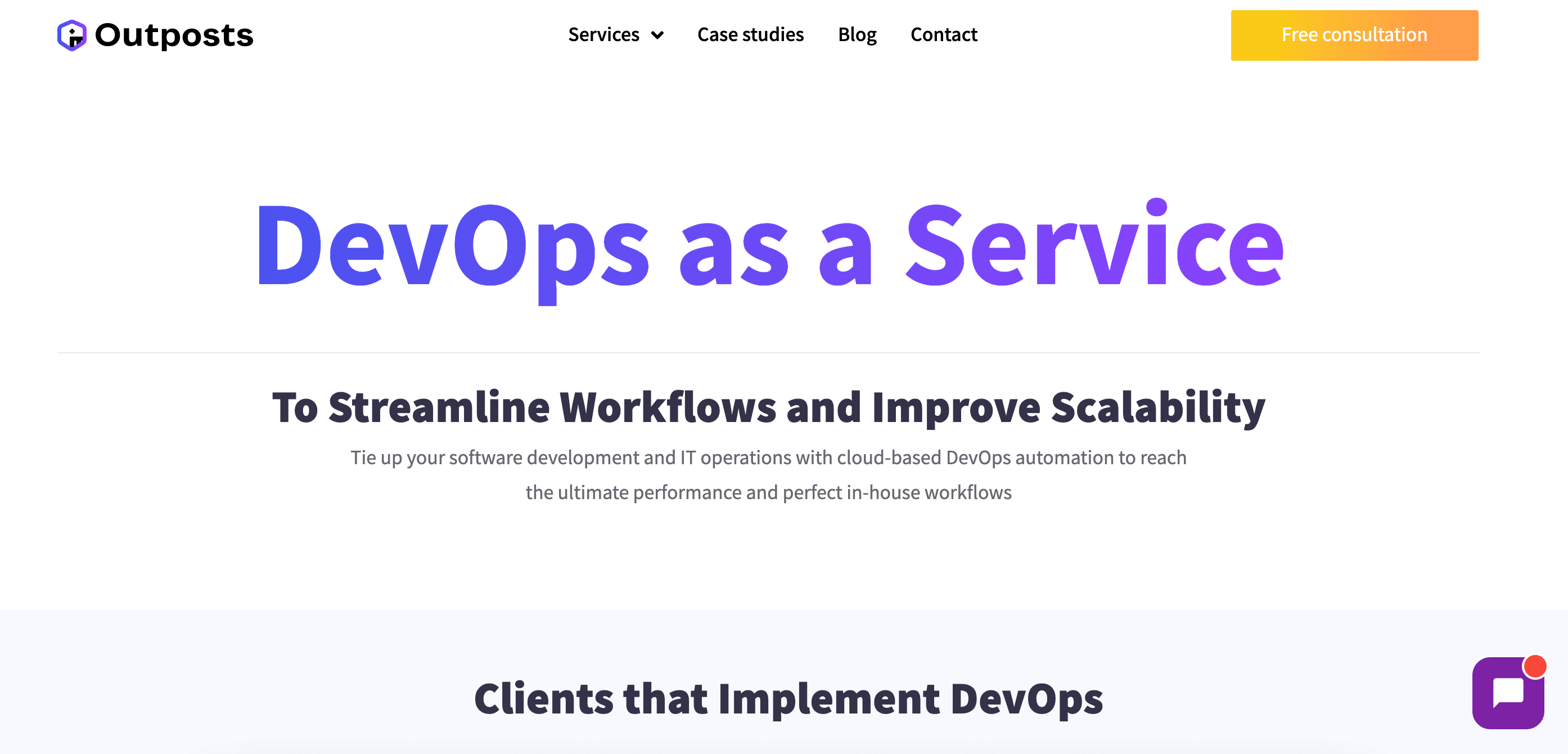Image resolution: width=1568 pixels, height=754 pixels.
Task: Expand the Services dropdown menu
Action: [614, 34]
